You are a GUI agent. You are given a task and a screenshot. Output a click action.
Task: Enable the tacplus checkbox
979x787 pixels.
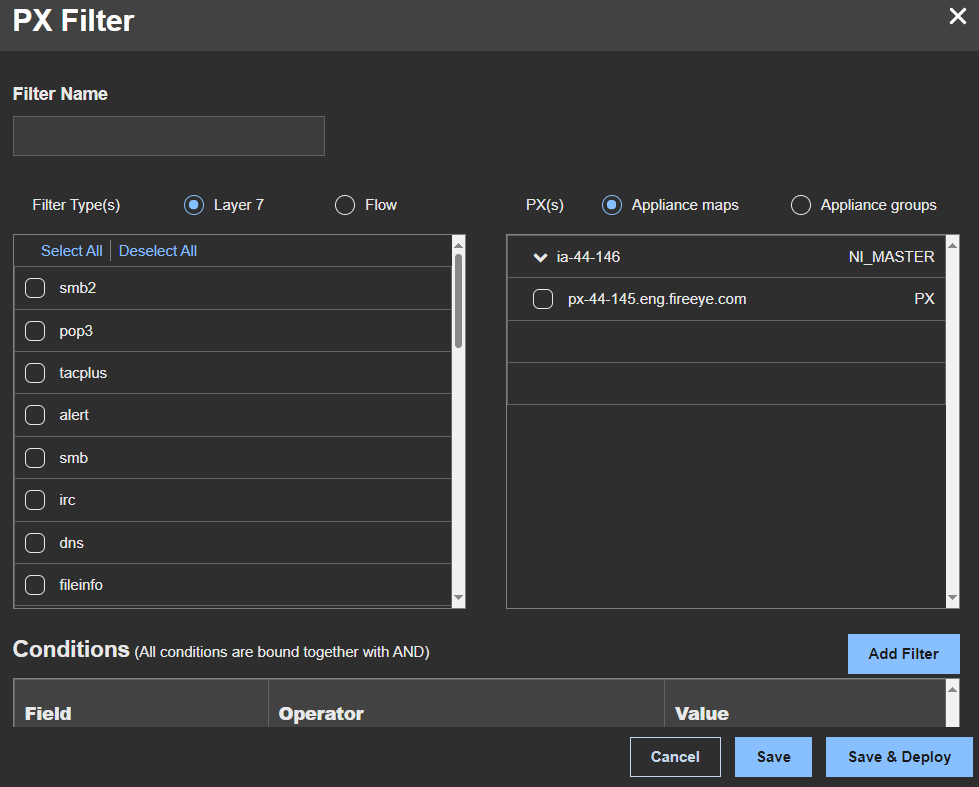tap(35, 373)
